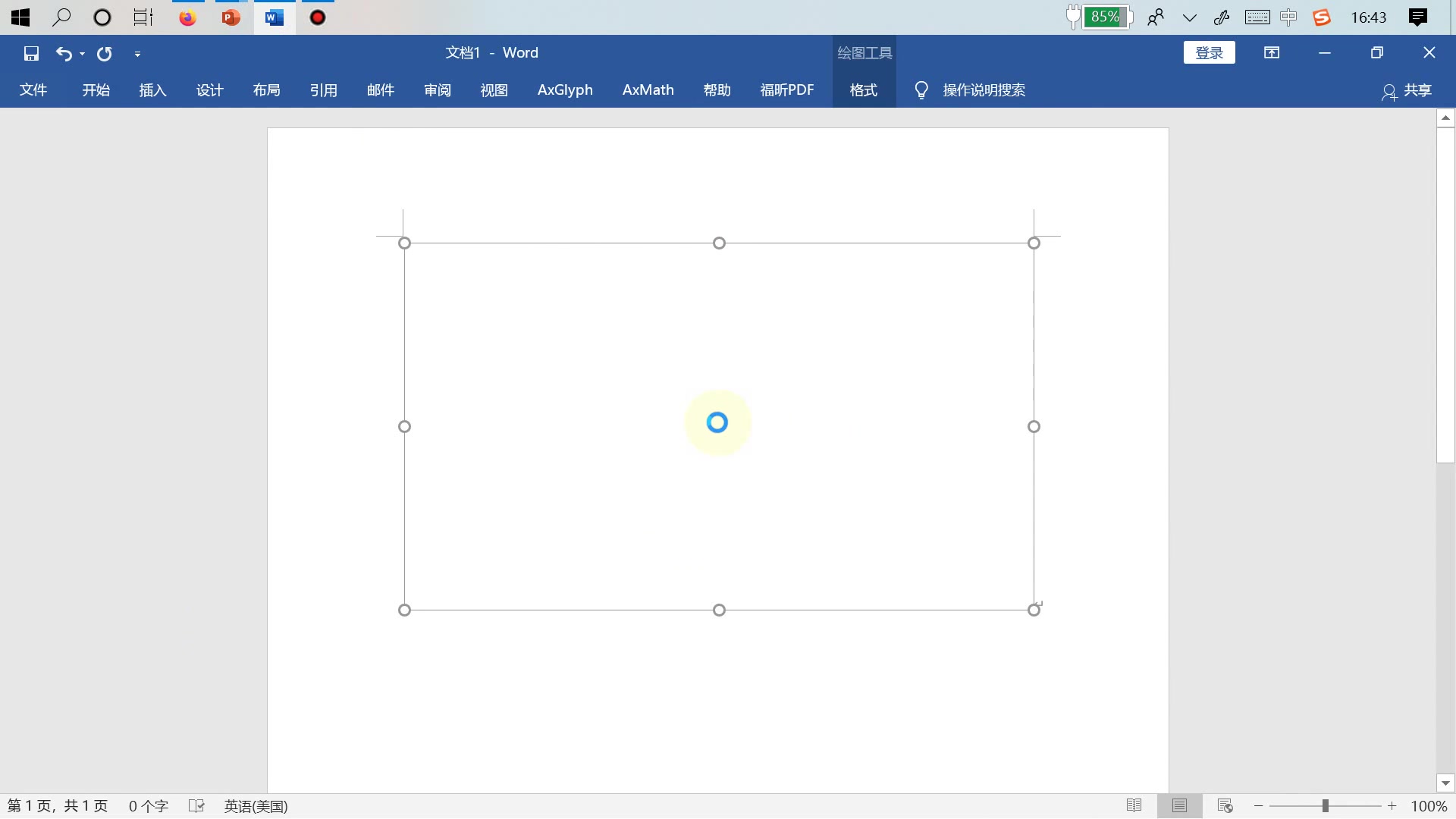
Task: Click the top-center handle of the text box
Action: (x=719, y=243)
